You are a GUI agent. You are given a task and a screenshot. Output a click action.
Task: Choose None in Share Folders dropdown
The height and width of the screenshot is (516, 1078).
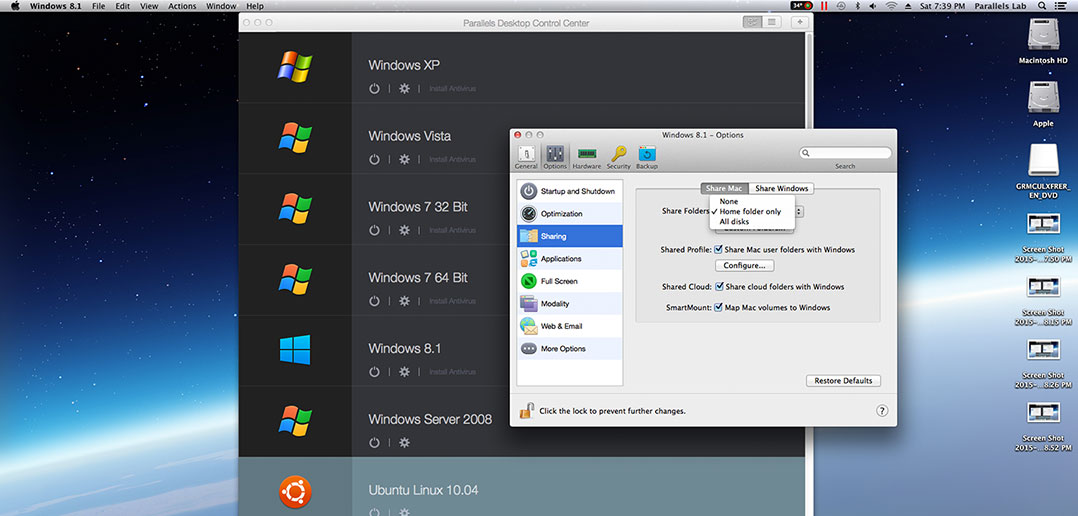coord(729,201)
